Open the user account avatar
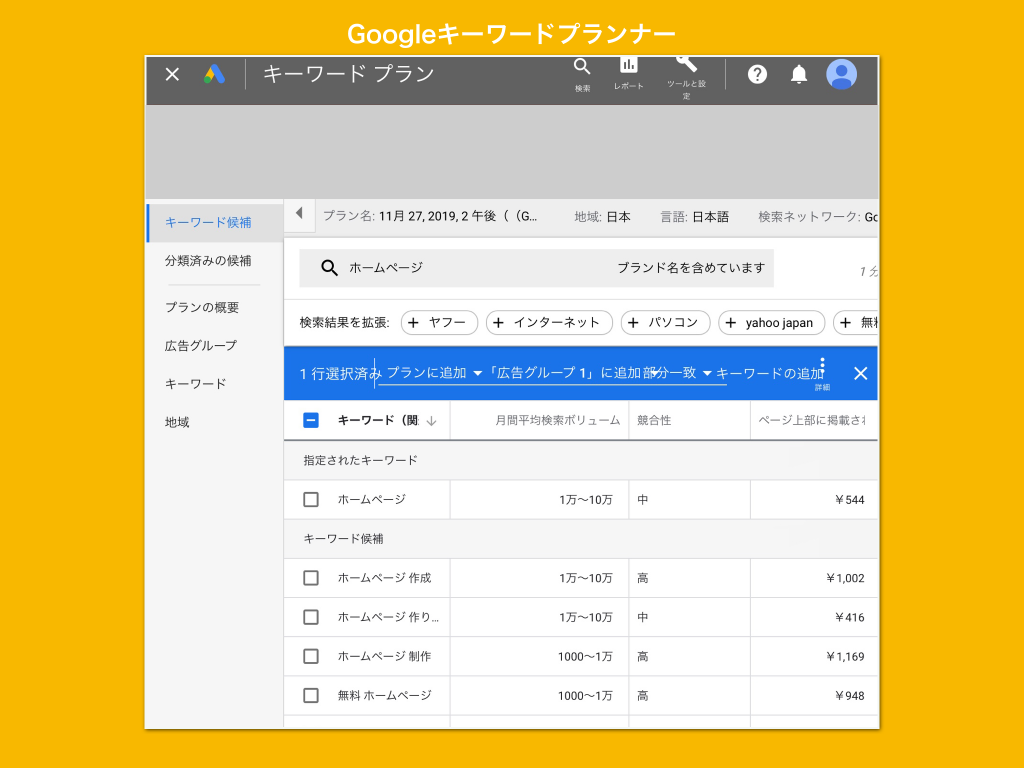 [x=842, y=74]
